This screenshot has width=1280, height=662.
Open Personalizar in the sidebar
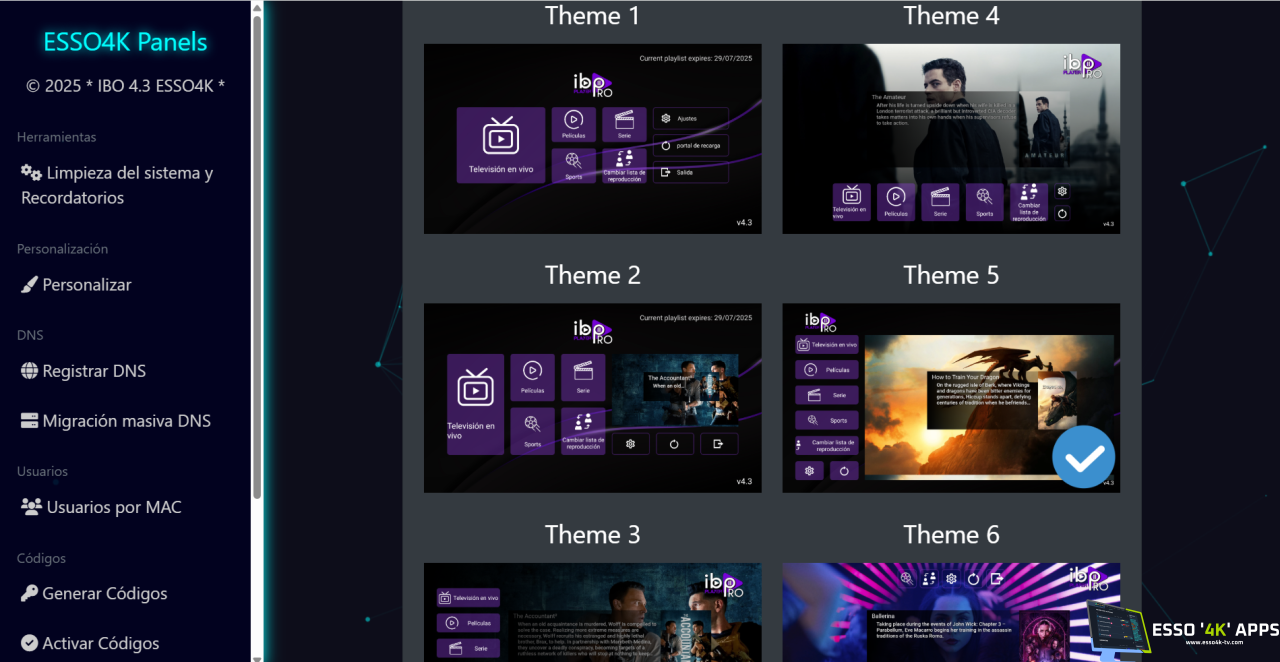coord(87,285)
